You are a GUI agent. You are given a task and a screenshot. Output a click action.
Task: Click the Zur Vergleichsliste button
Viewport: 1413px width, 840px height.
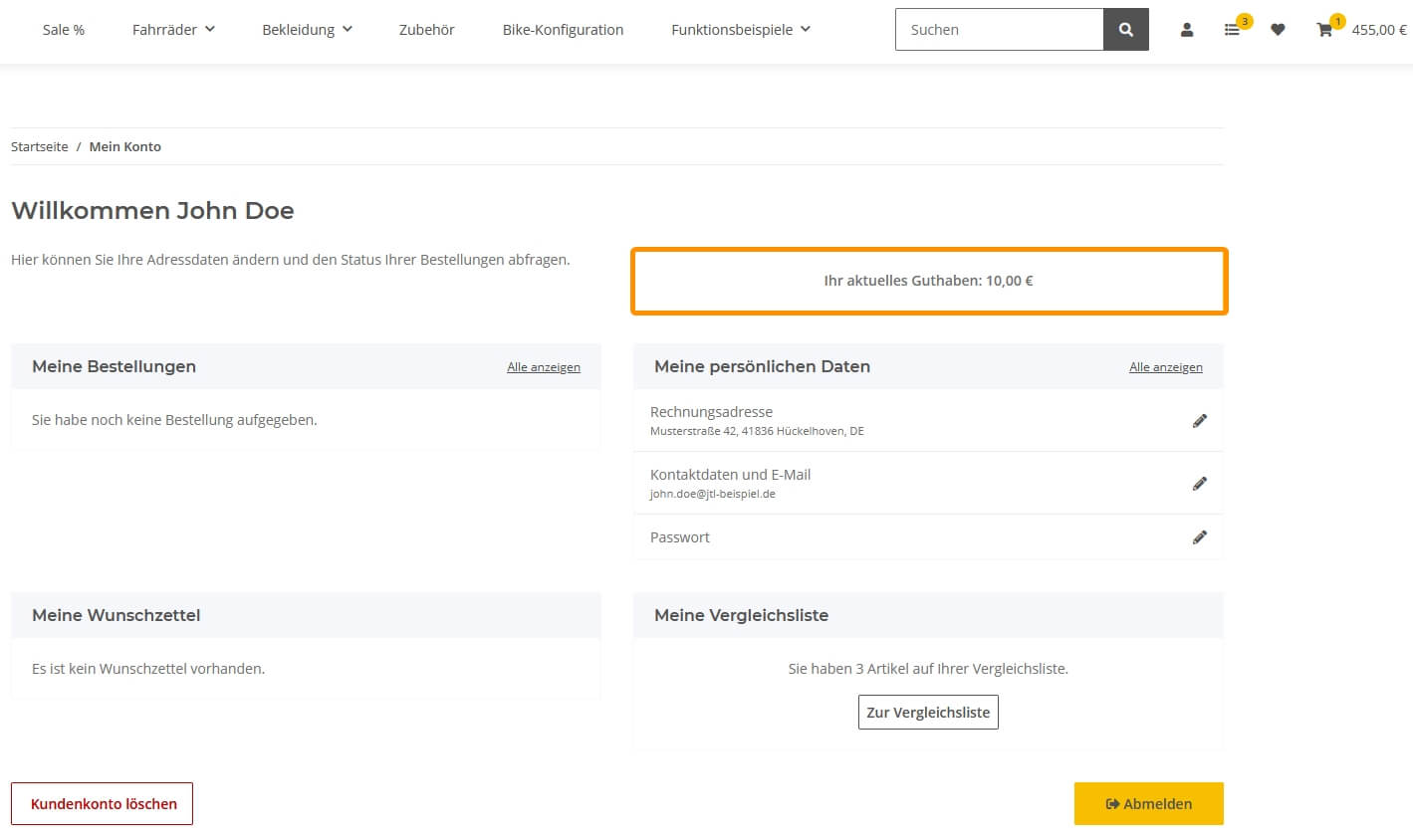click(928, 713)
